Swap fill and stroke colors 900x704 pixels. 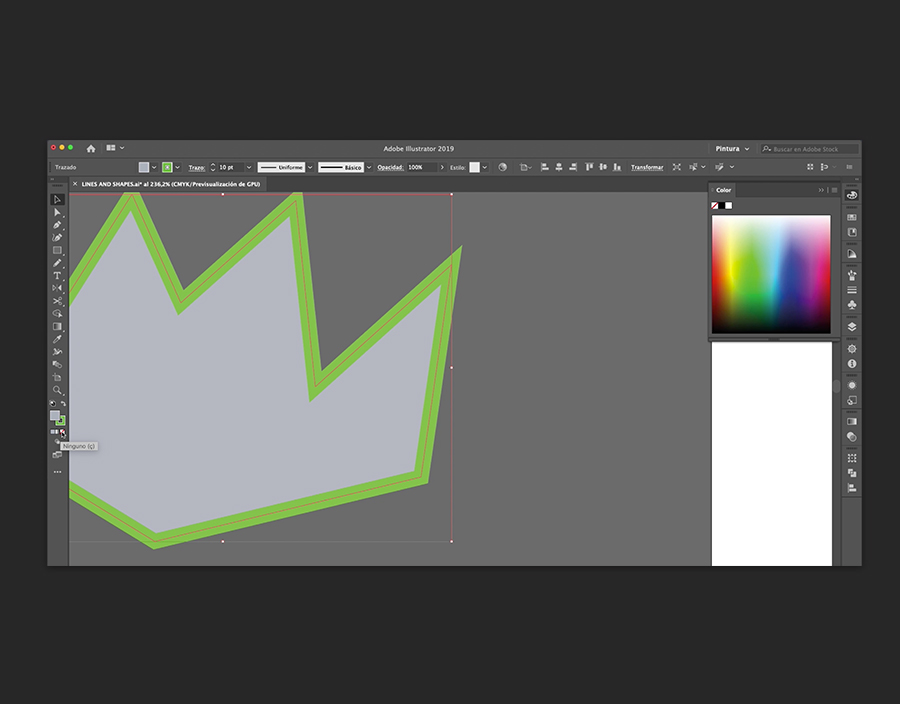tap(63, 403)
